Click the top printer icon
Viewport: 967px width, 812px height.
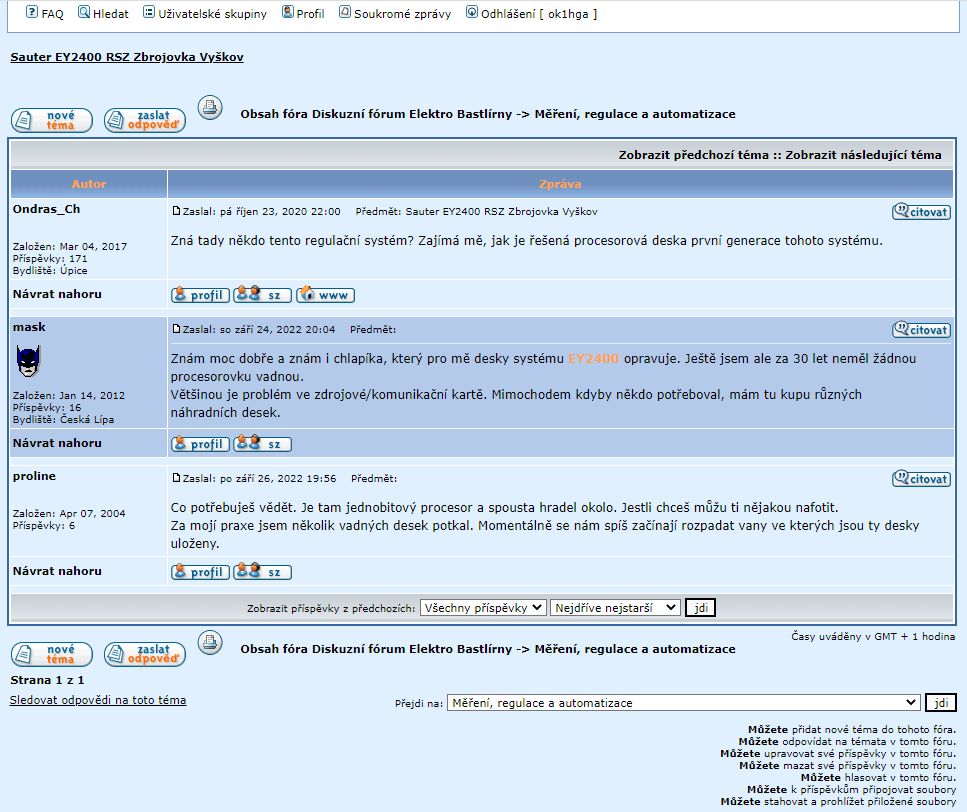click(x=209, y=108)
